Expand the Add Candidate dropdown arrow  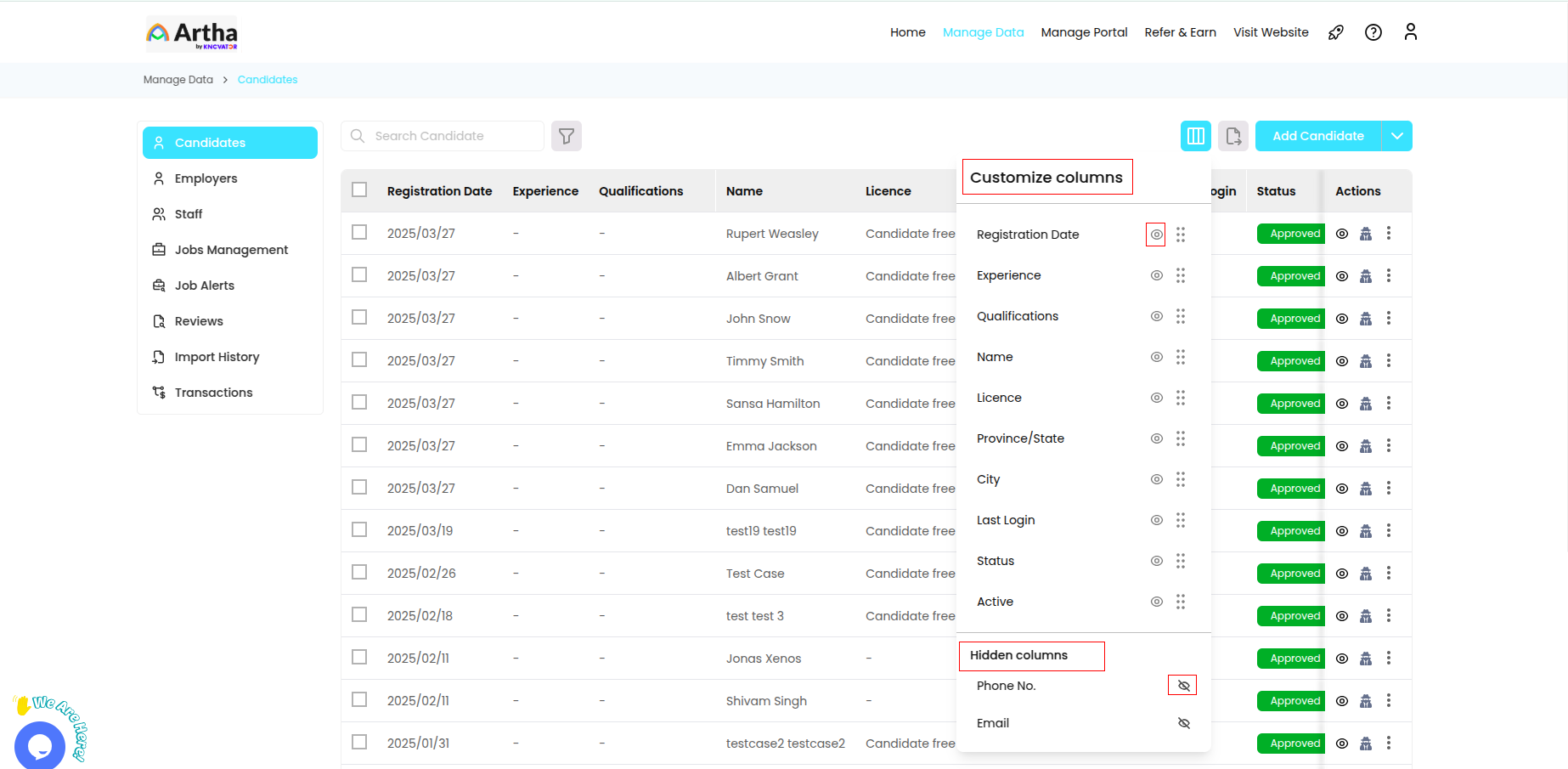click(1397, 136)
